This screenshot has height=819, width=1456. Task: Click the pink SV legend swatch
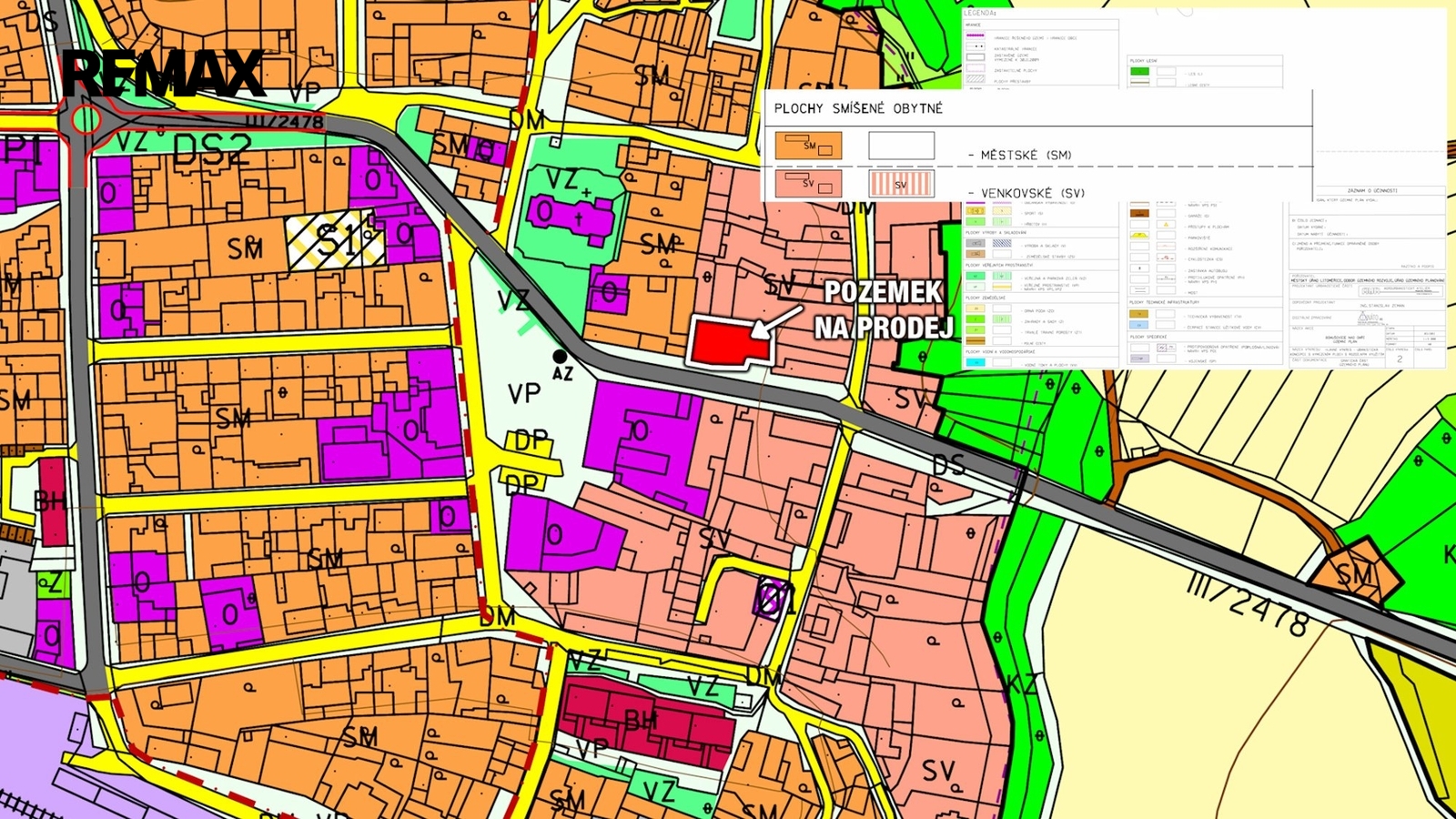coord(808,184)
